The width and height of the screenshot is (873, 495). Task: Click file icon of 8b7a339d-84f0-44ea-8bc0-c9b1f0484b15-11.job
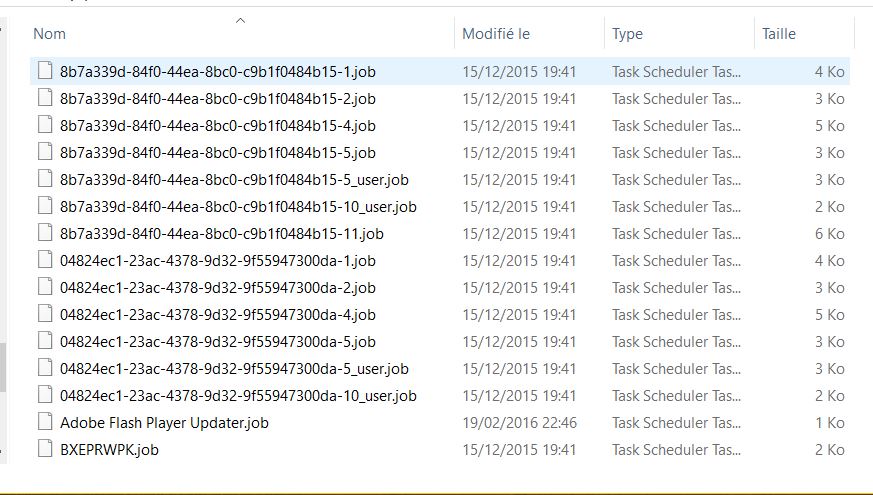click(43, 234)
